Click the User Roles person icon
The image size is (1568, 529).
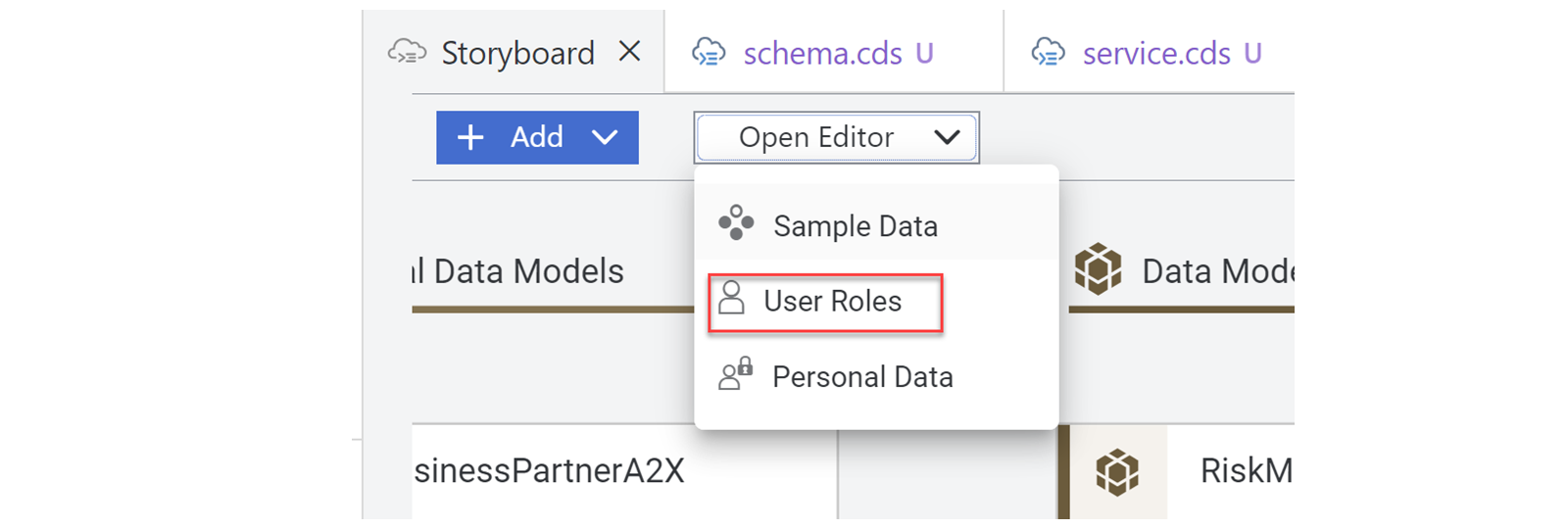(731, 298)
